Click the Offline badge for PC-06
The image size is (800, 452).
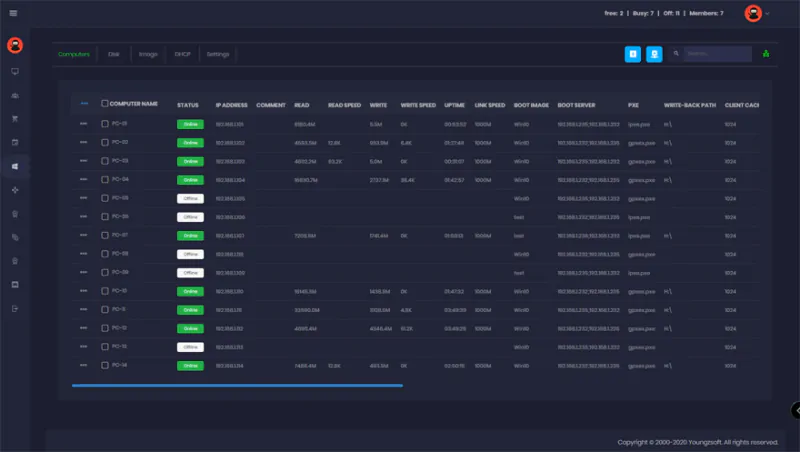click(x=190, y=217)
